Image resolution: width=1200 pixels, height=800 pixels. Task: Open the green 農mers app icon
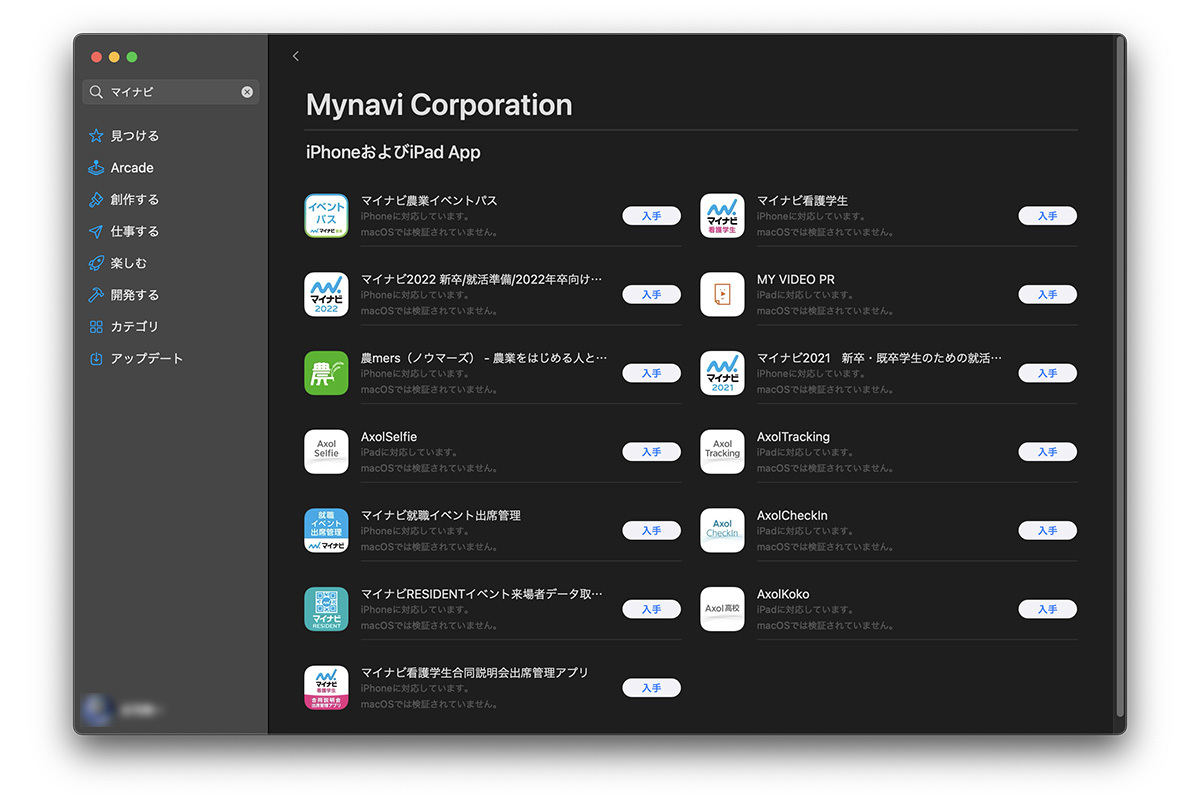[326, 373]
